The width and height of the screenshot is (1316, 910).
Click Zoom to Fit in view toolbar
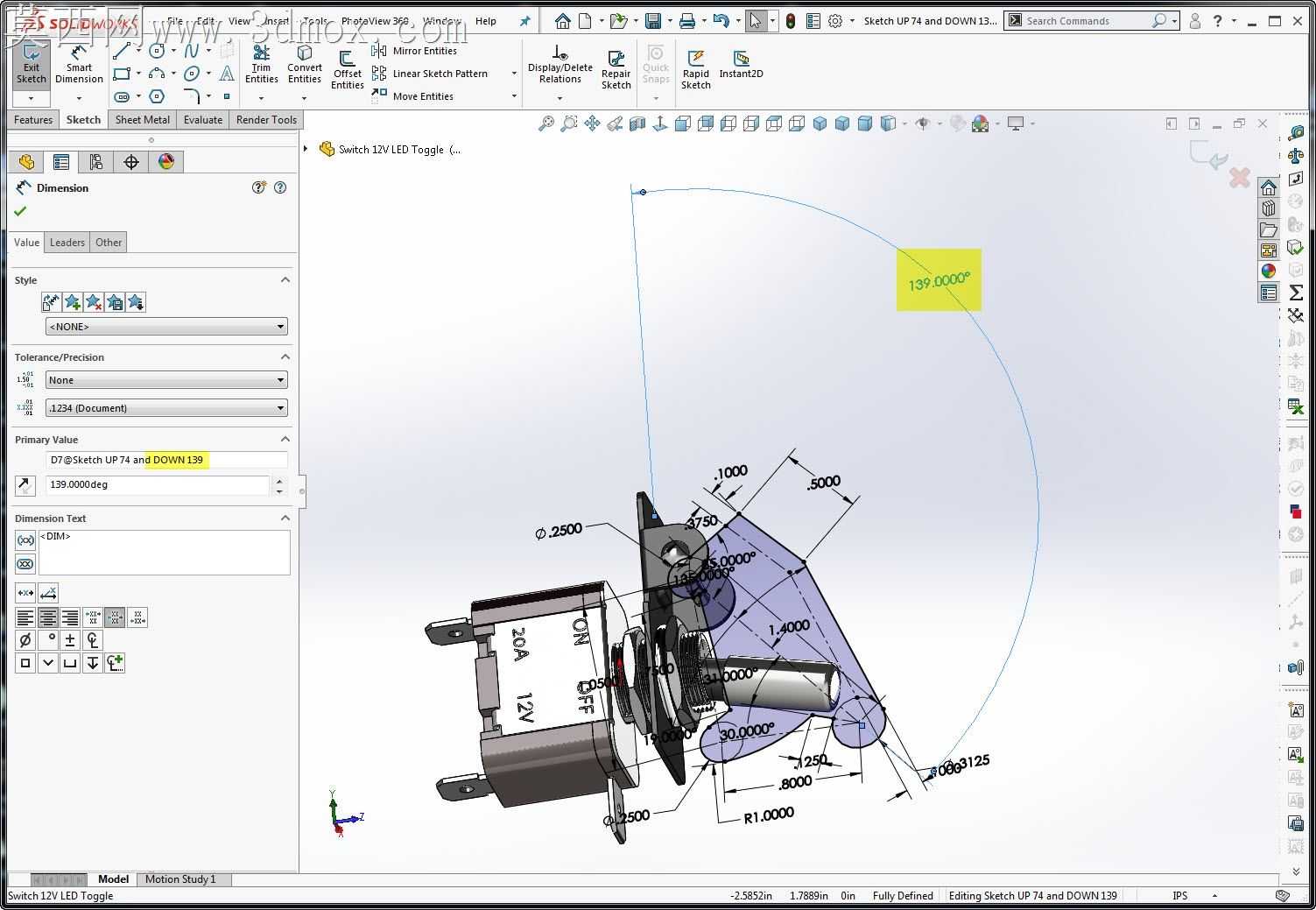[545, 123]
